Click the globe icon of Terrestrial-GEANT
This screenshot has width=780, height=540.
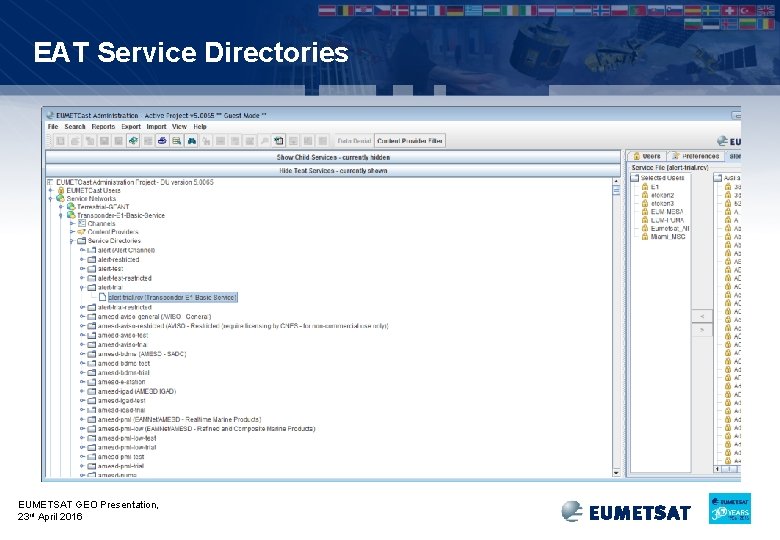(71, 207)
